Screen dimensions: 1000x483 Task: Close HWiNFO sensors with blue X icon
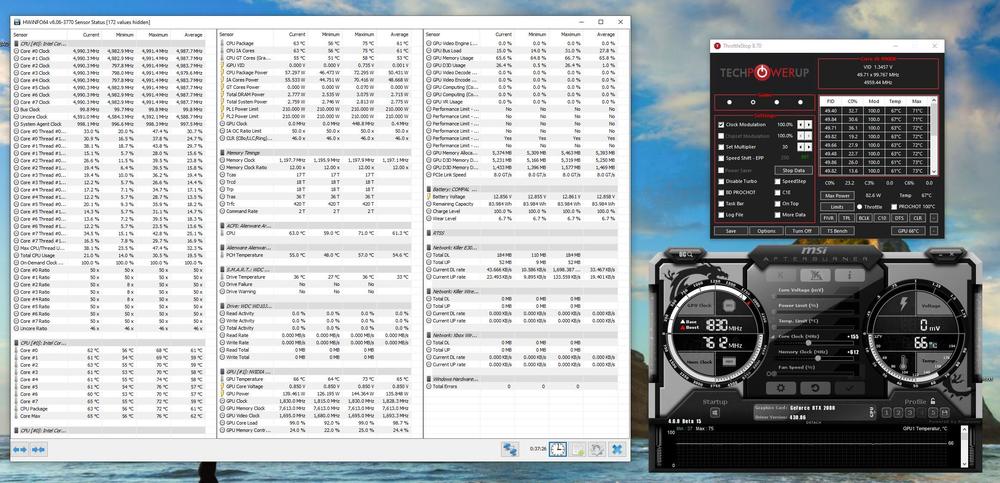pos(617,450)
